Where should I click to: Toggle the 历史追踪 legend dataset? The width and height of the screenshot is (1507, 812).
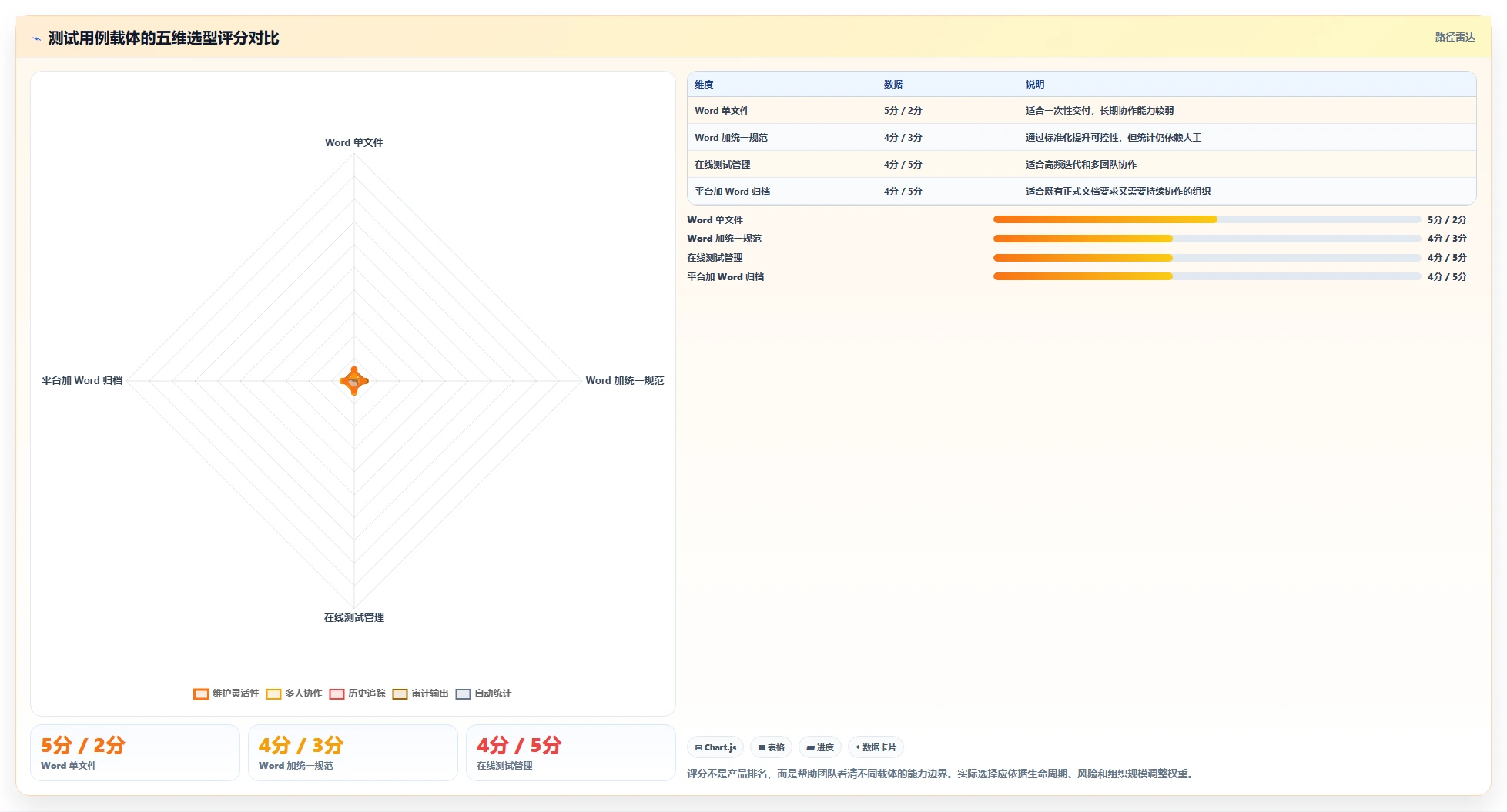(357, 693)
